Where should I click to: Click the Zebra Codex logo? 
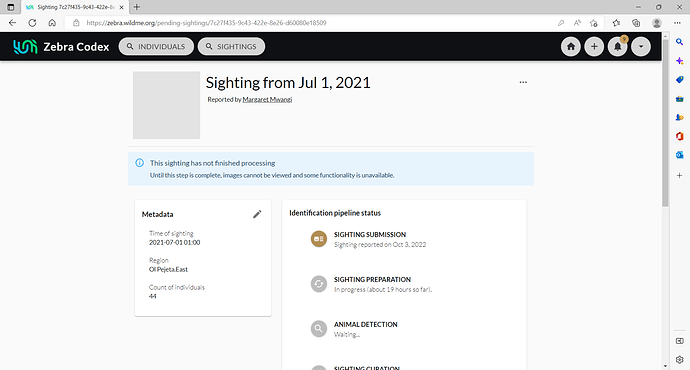point(61,47)
